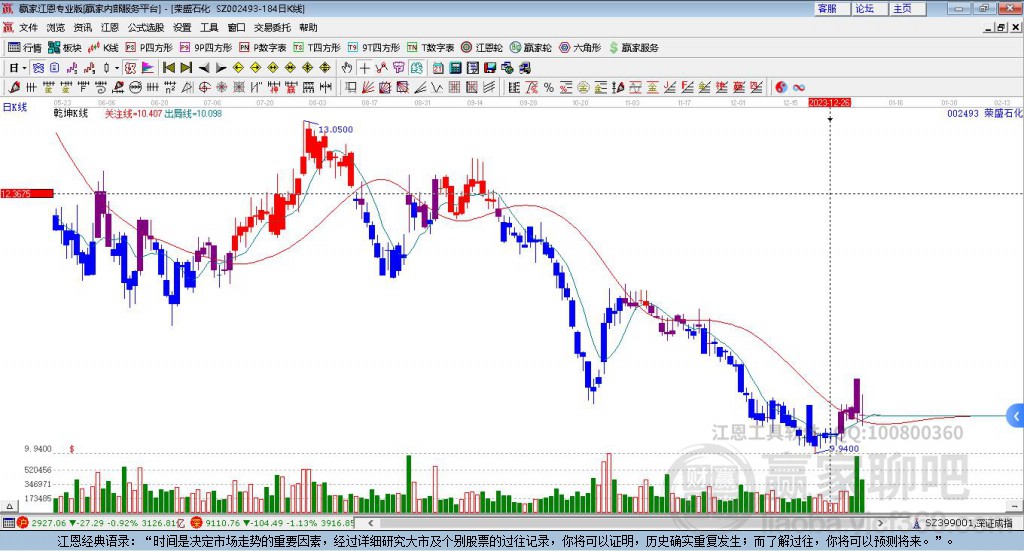Open the P数字表 number table
Viewport: 1024px width, 551px height.
[263, 48]
